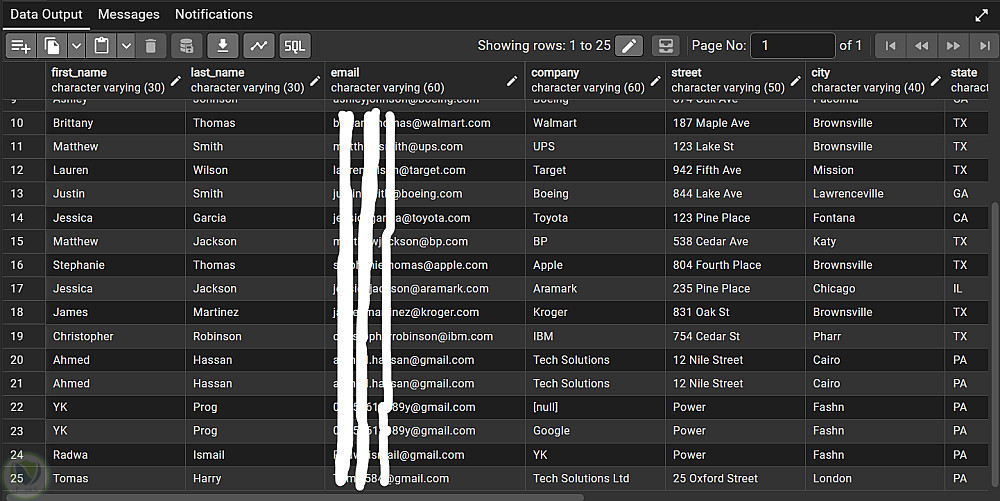The width and height of the screenshot is (1000, 501).
Task: Click the email column edit pencil
Action: 511,80
